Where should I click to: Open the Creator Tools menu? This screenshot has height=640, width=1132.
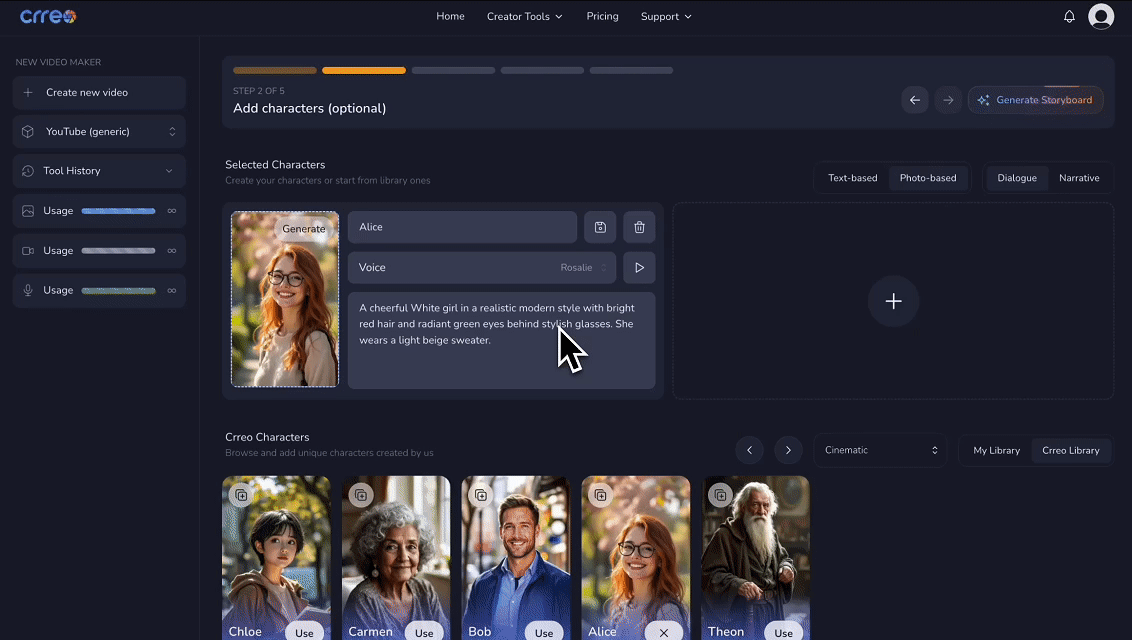(x=524, y=17)
